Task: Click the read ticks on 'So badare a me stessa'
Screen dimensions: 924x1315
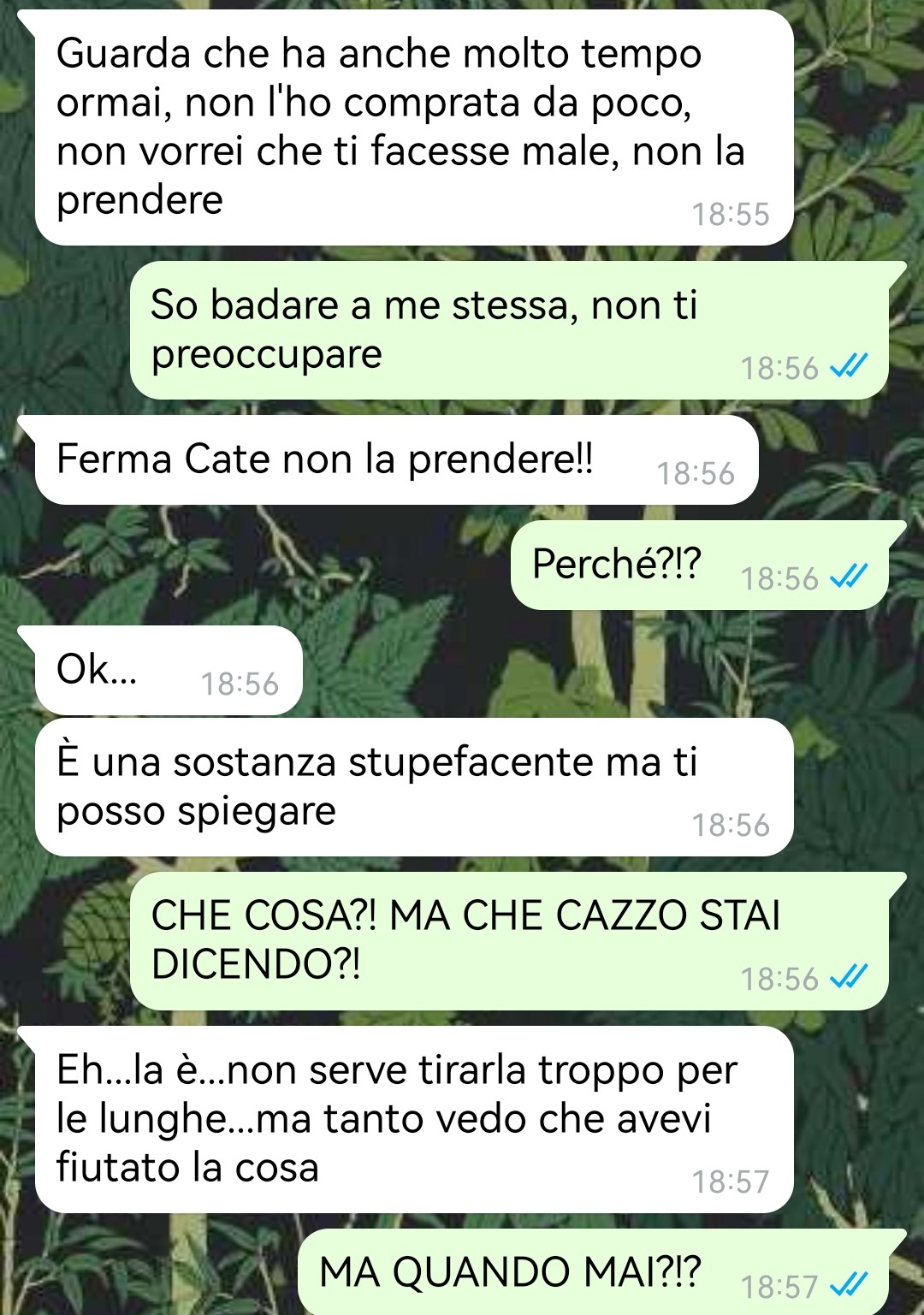Action: click(x=850, y=367)
